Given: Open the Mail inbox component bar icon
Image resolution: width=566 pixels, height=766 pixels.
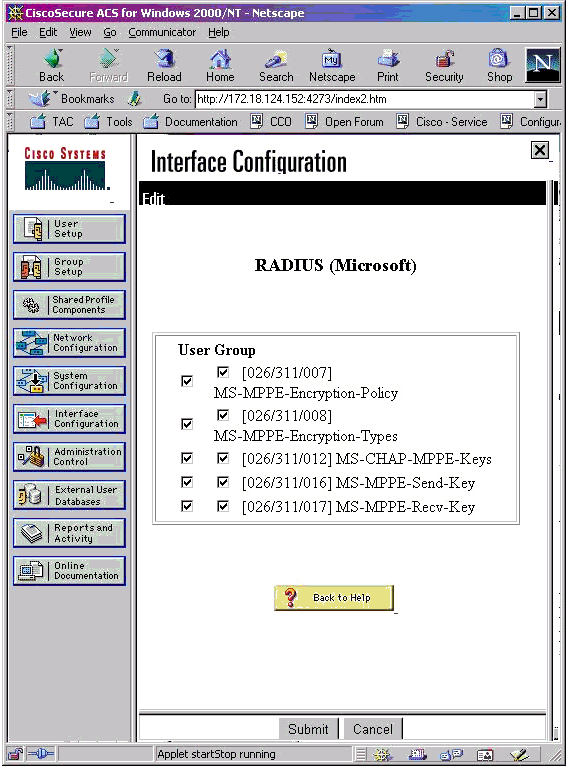Looking at the screenshot, I should tap(418, 755).
